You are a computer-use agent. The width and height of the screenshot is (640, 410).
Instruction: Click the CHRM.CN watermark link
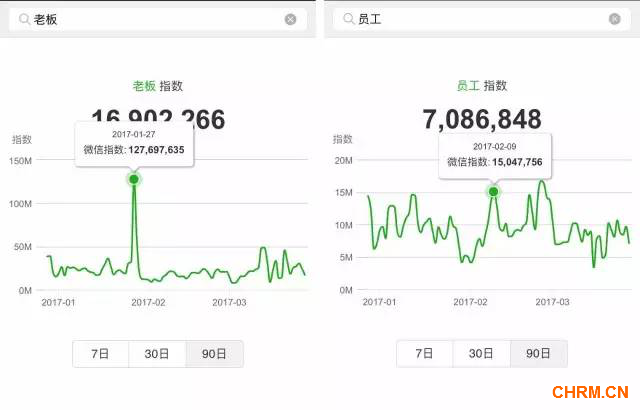588,391
